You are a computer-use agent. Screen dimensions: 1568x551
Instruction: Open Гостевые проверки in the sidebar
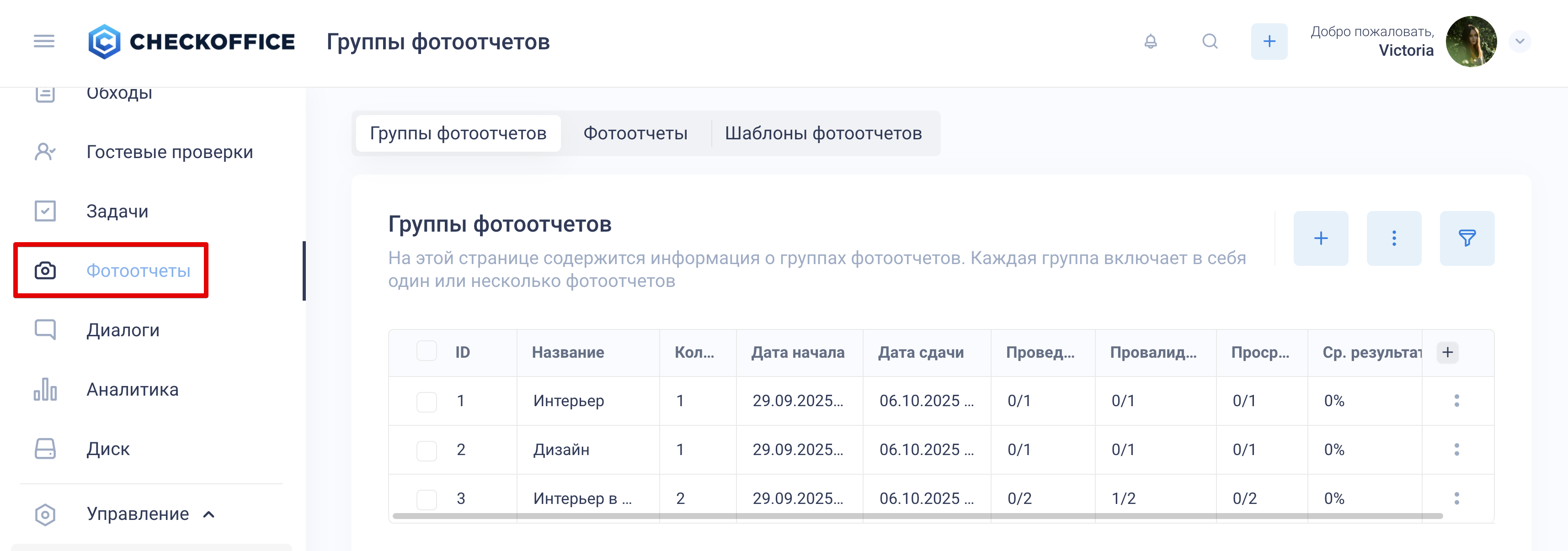[169, 152]
